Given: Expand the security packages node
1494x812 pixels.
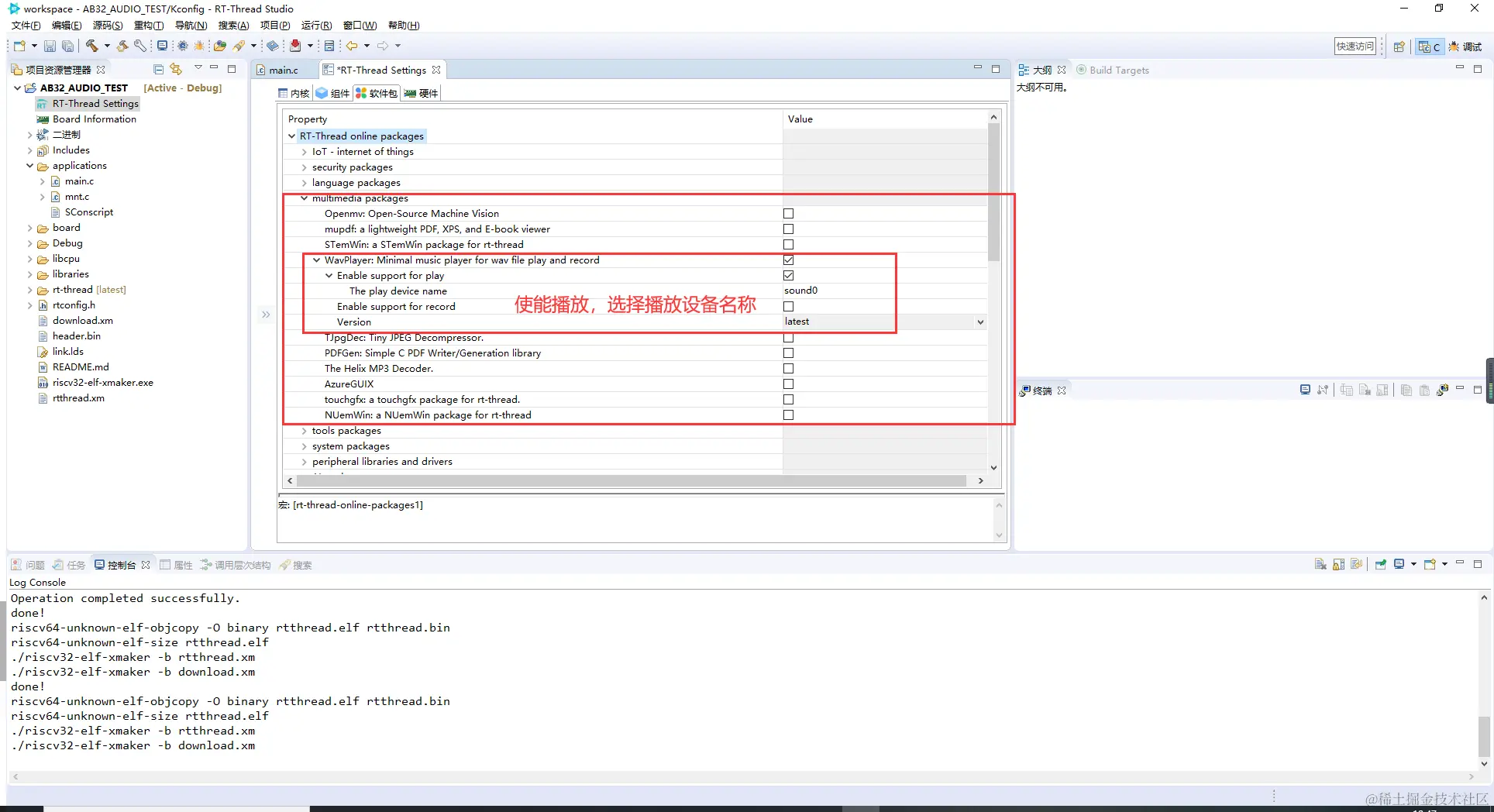Looking at the screenshot, I should 304,167.
